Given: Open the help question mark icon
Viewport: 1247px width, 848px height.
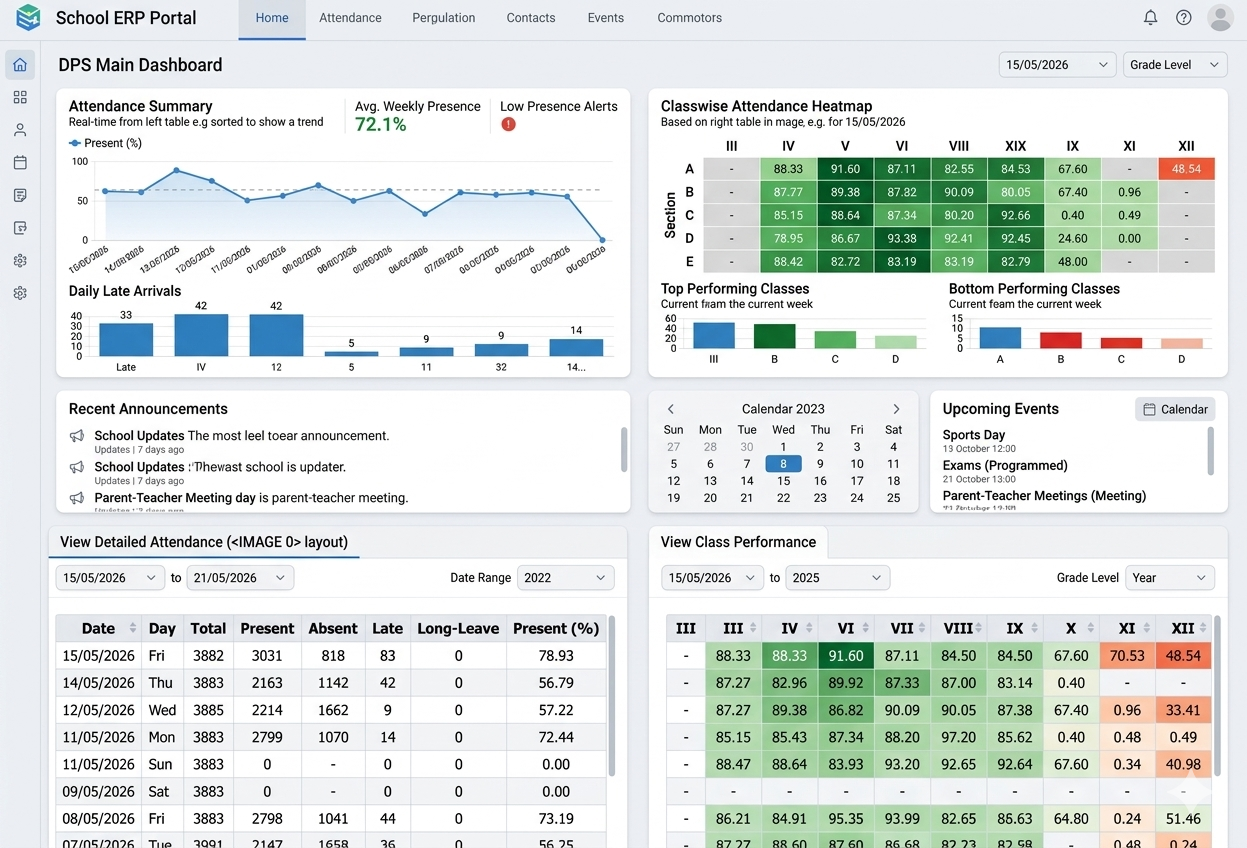Looking at the screenshot, I should tap(1184, 17).
